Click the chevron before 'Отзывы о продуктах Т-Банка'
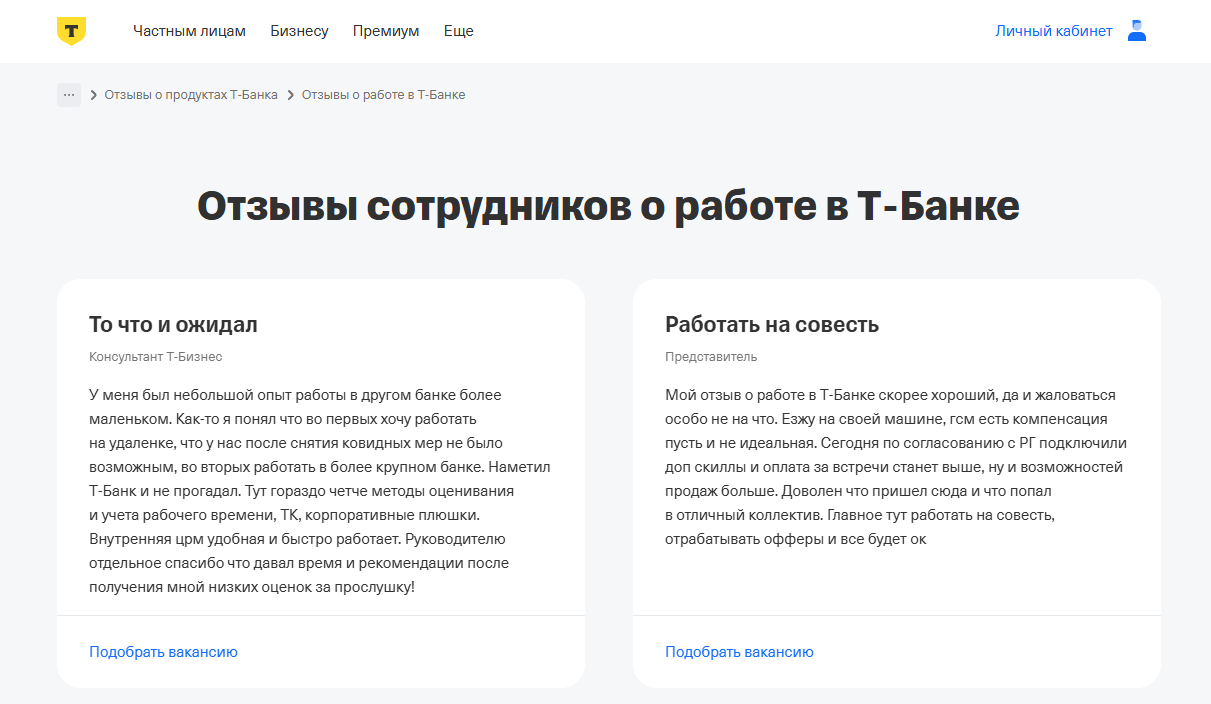 tap(93, 95)
